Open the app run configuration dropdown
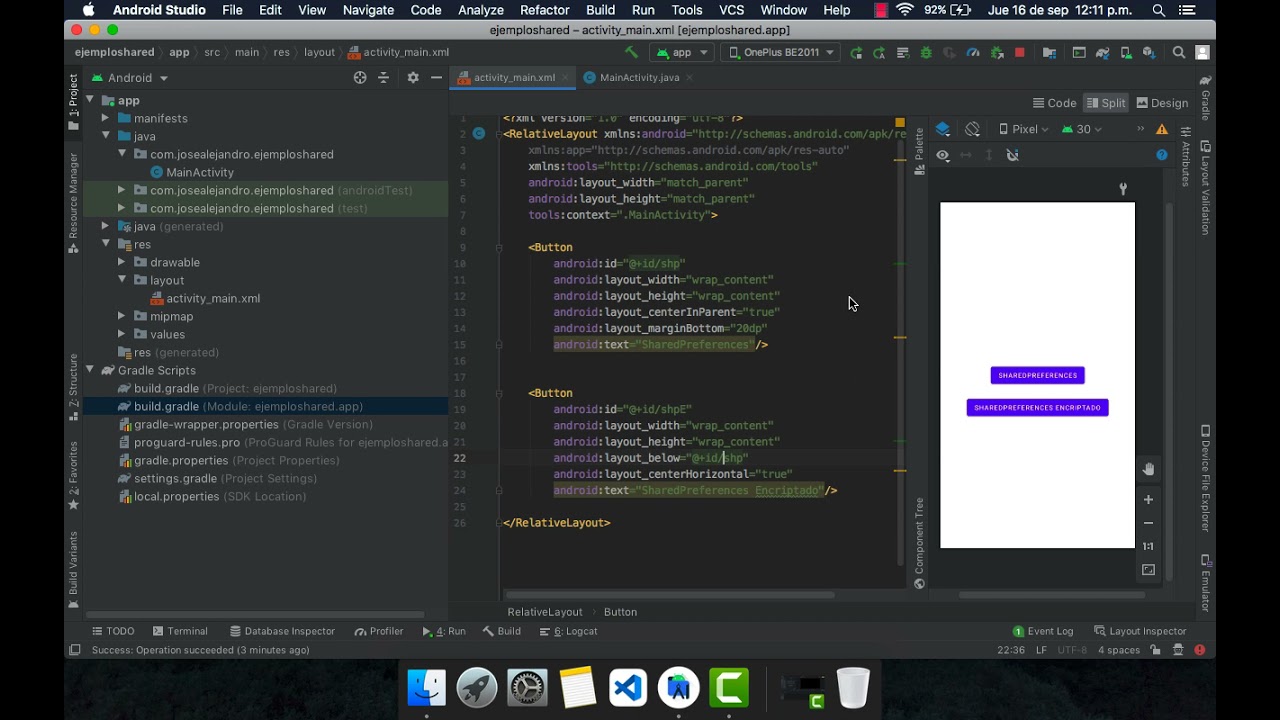 (x=682, y=53)
